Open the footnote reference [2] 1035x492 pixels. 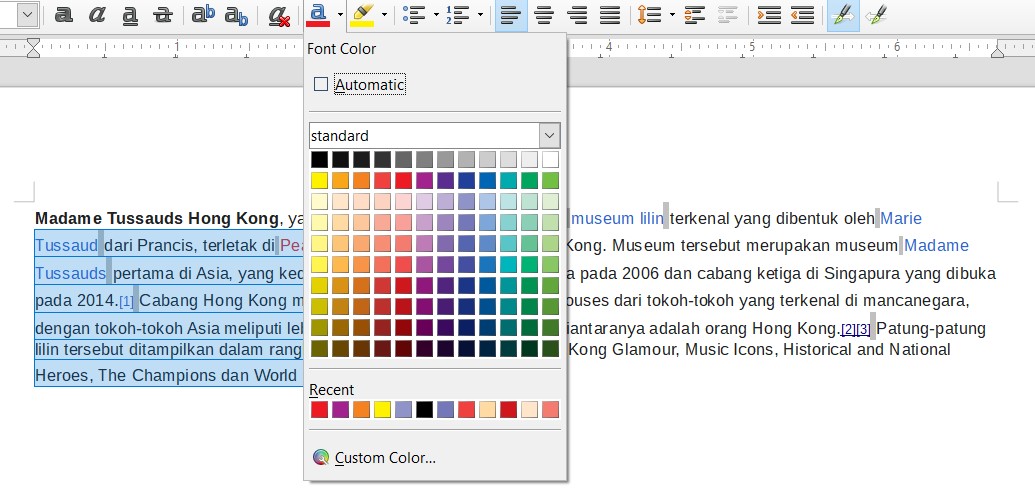click(x=848, y=329)
